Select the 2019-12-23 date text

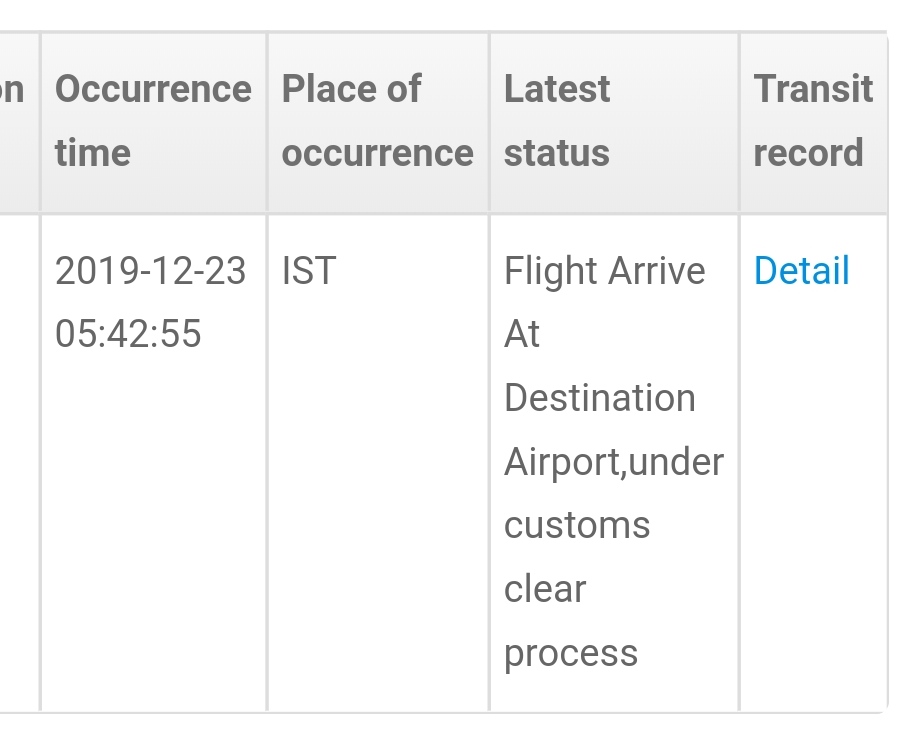pyautogui.click(x=151, y=271)
